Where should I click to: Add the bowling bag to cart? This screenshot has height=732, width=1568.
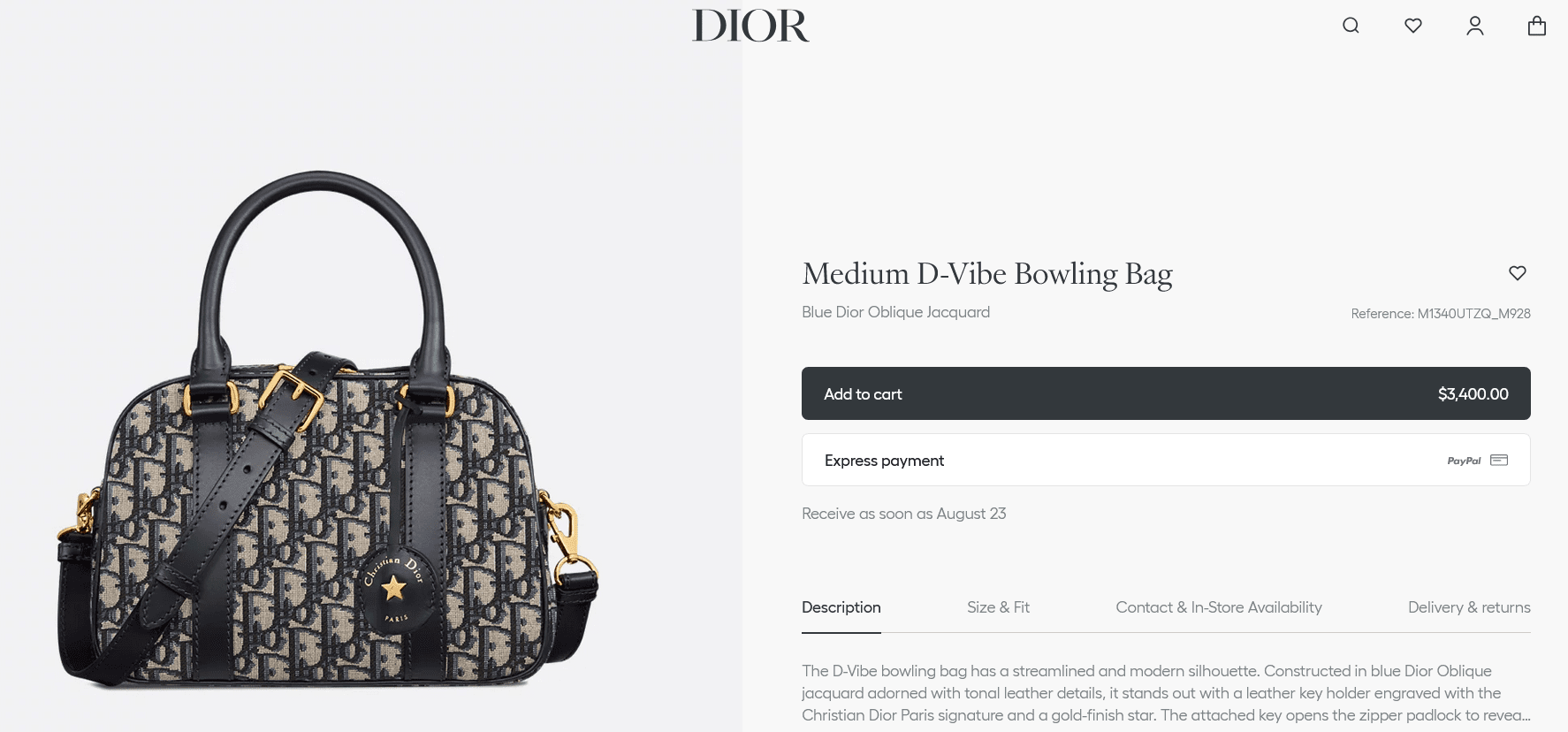(1166, 393)
